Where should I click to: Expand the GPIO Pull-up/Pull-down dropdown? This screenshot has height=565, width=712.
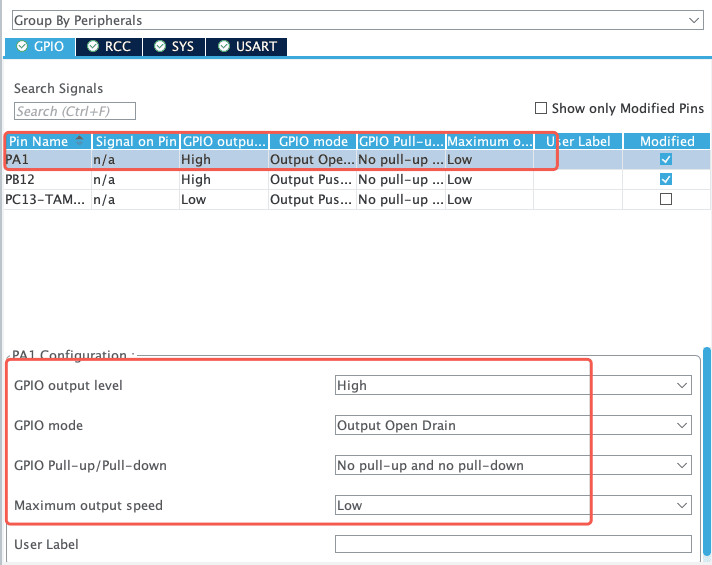(x=513, y=465)
